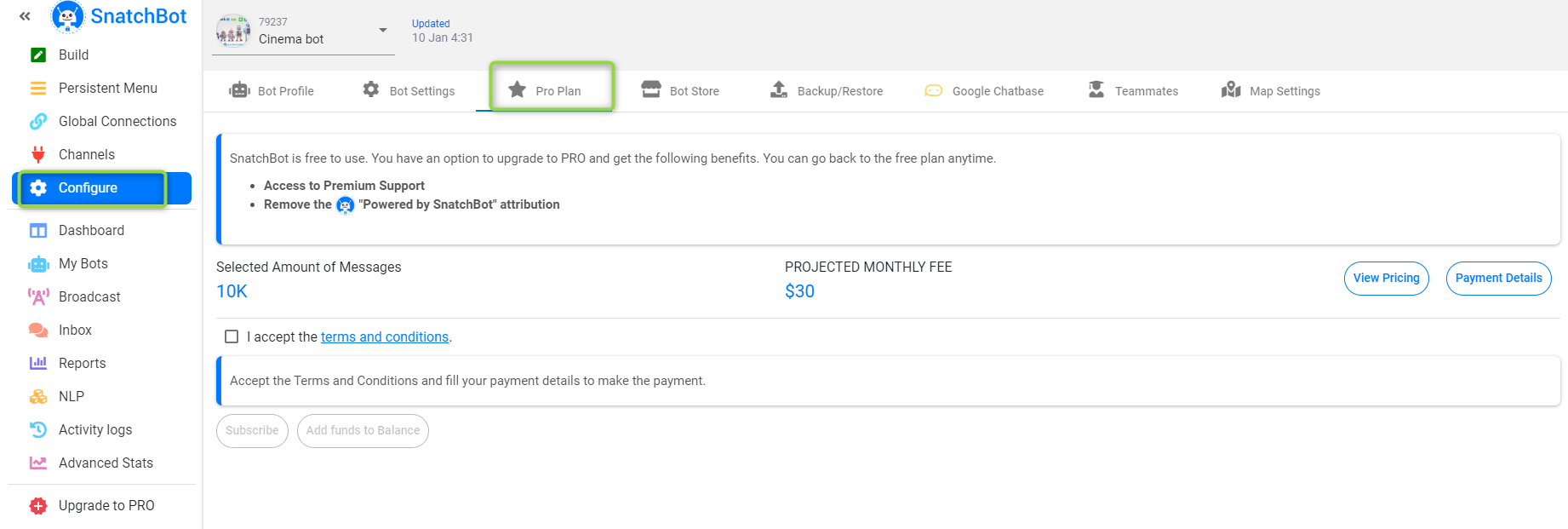Switch to the Bot Settings tab
Image resolution: width=1568 pixels, height=529 pixels.
pos(409,91)
